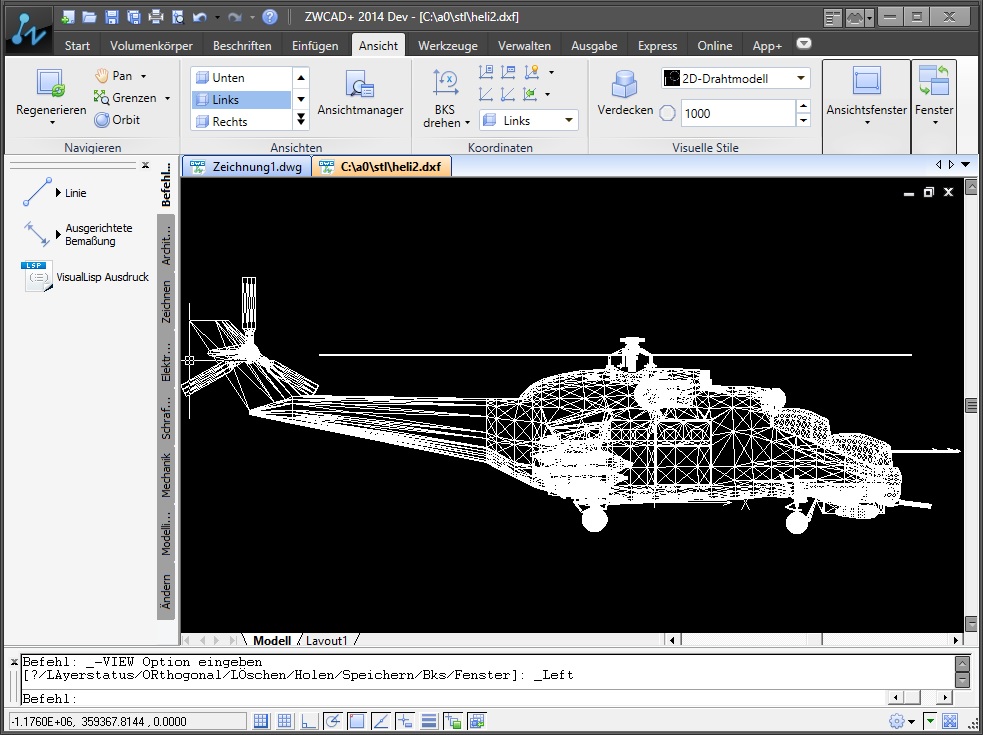Switch to the Volumenkörper ribbon tab
Screen dimensions: 983x735
(x=151, y=46)
